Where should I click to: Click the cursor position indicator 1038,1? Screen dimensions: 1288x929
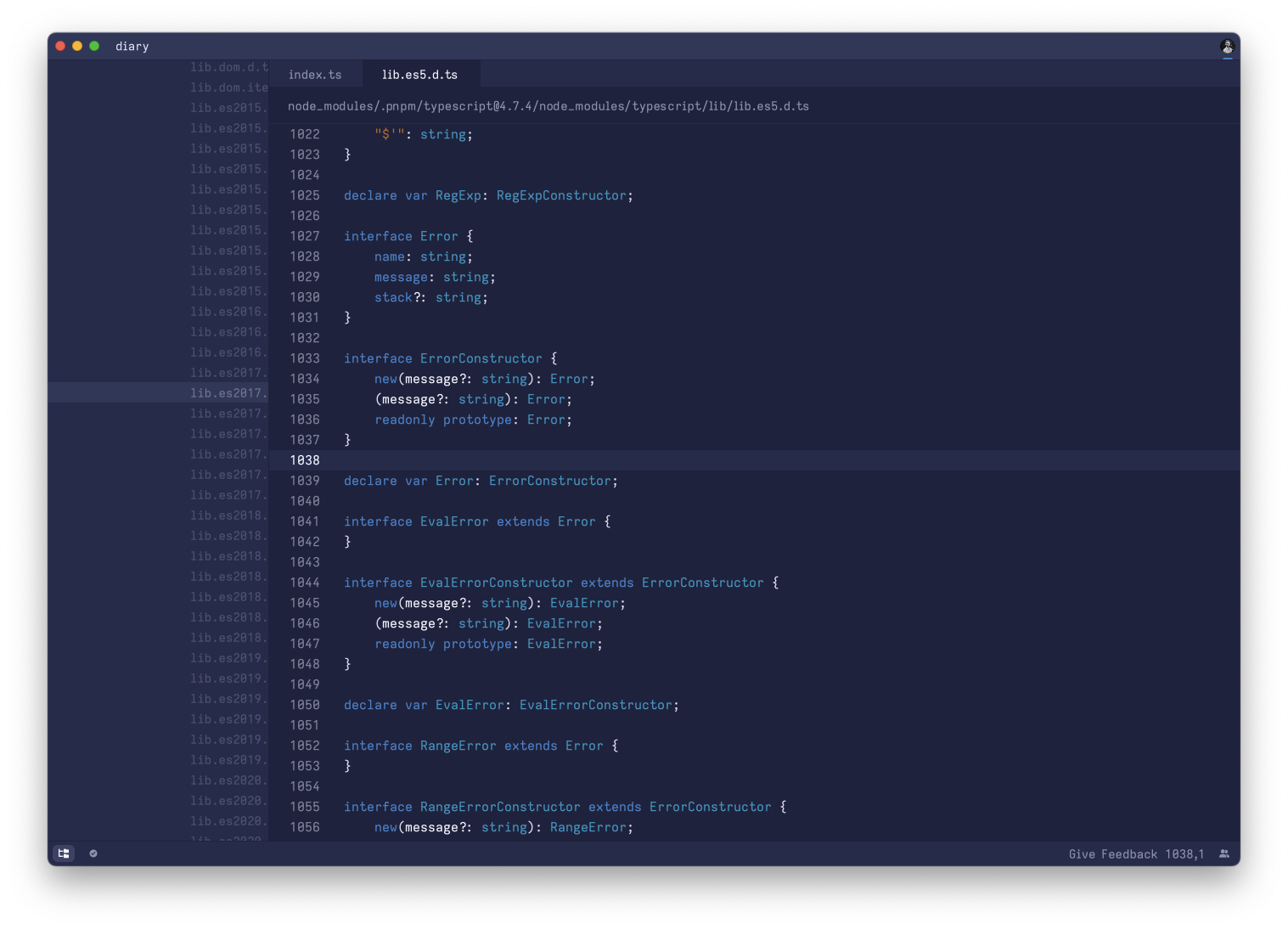(x=1187, y=853)
